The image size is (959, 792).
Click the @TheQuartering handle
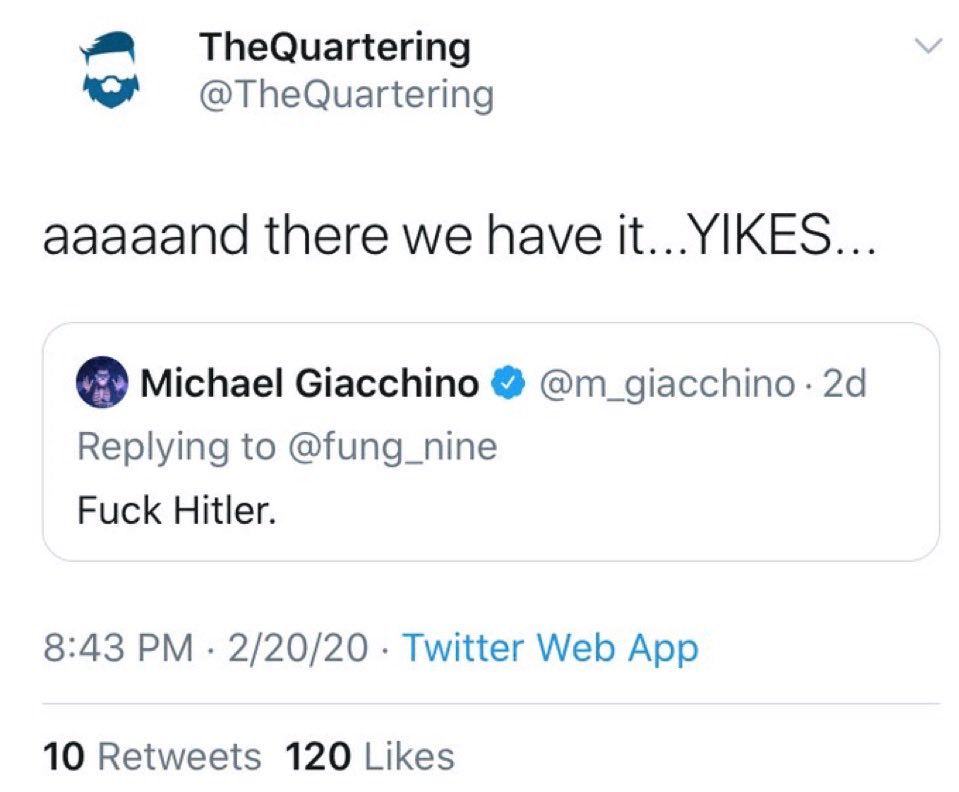[x=346, y=96]
